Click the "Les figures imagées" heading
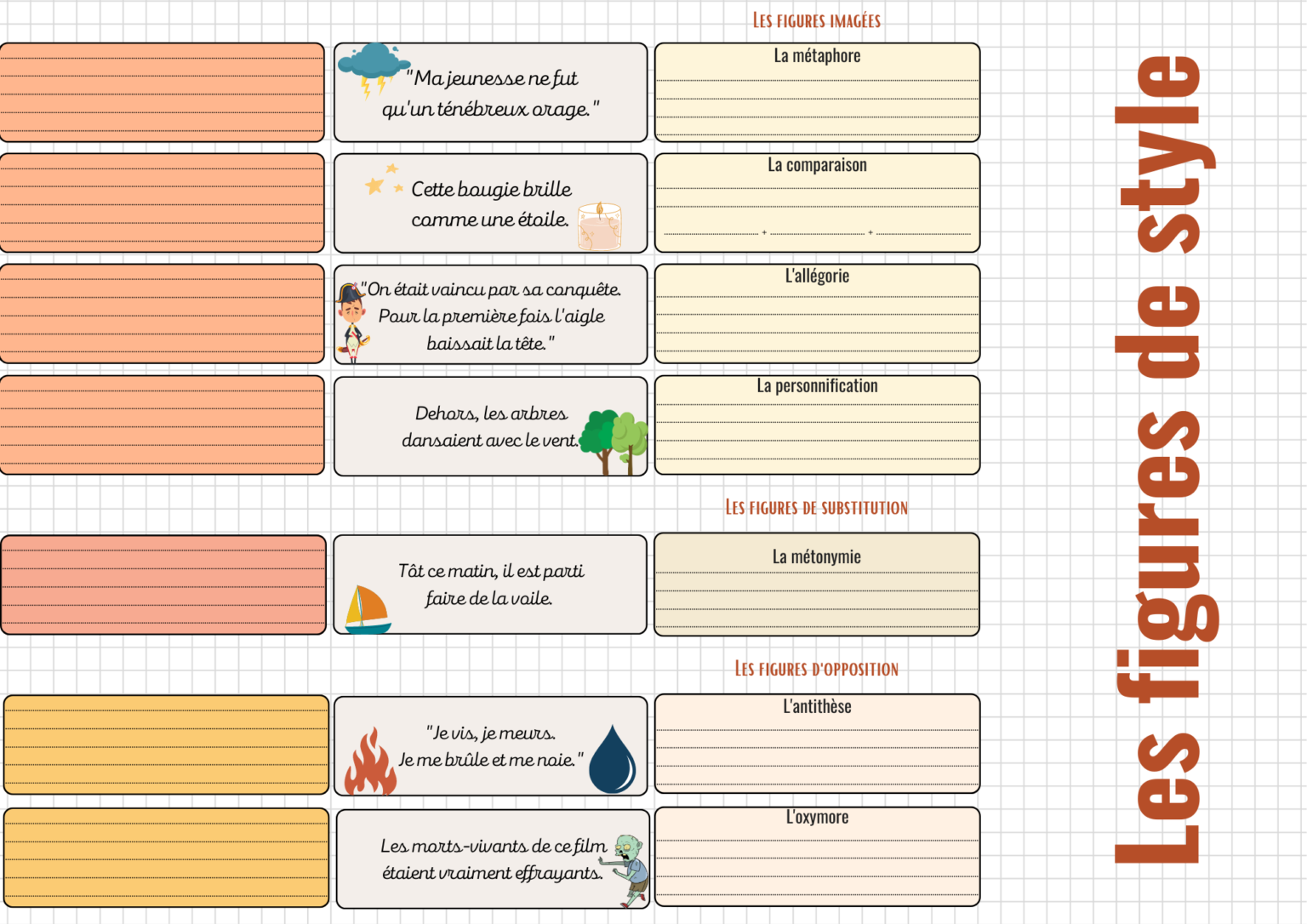The image size is (1307, 924). coord(816,20)
